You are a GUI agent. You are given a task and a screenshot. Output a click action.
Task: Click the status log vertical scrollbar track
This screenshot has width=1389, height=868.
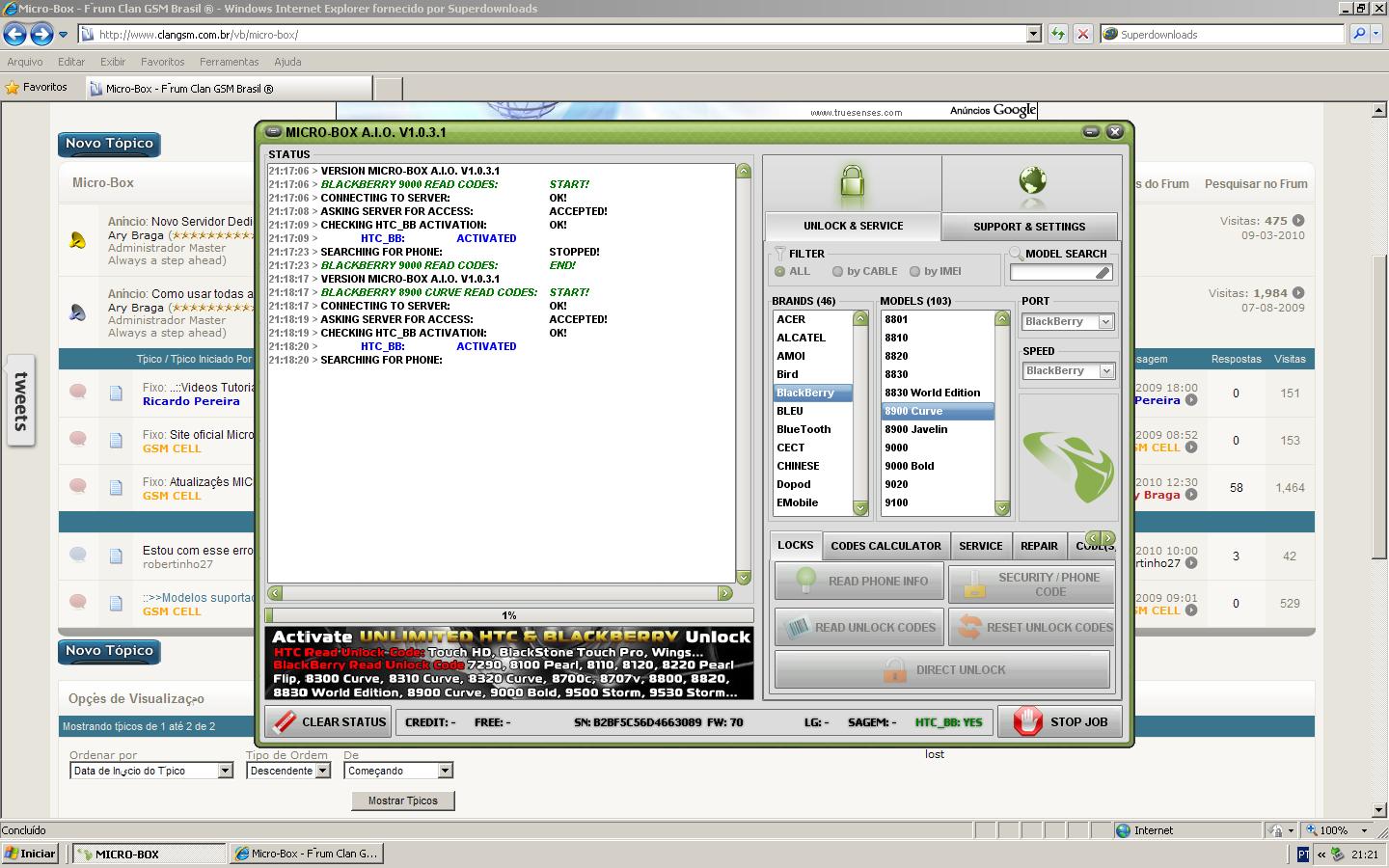743,374
